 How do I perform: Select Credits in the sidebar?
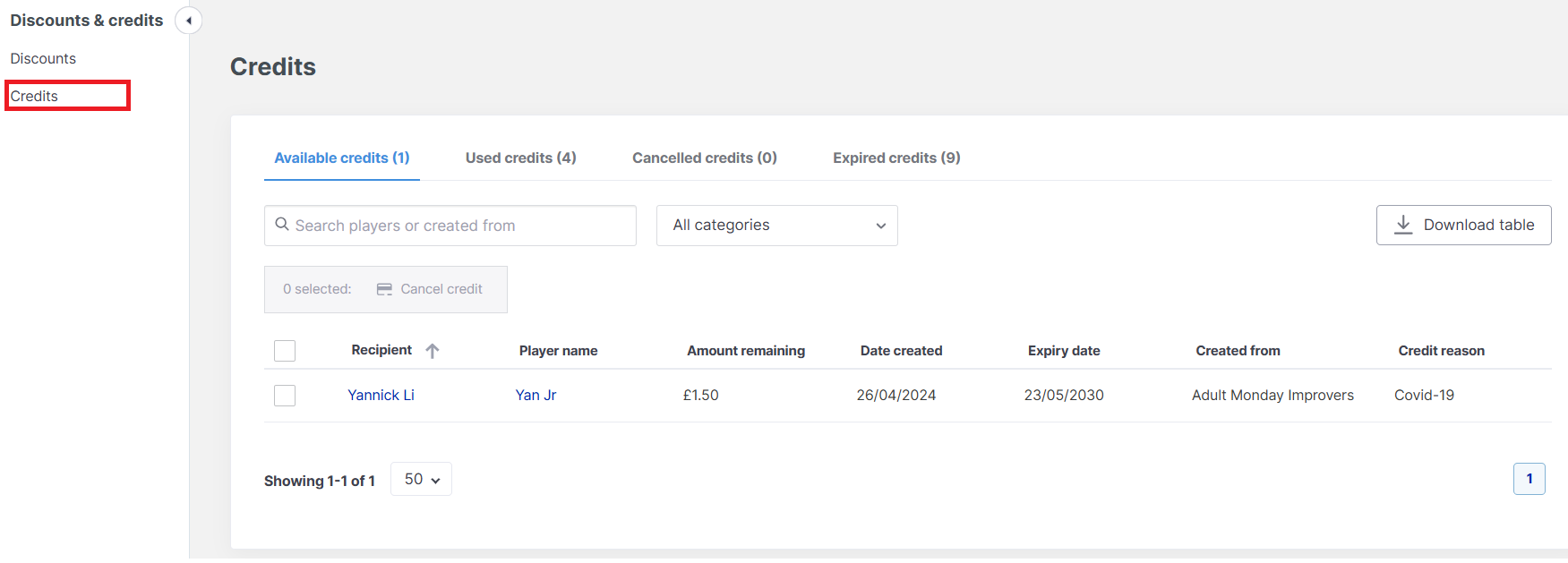tap(35, 96)
